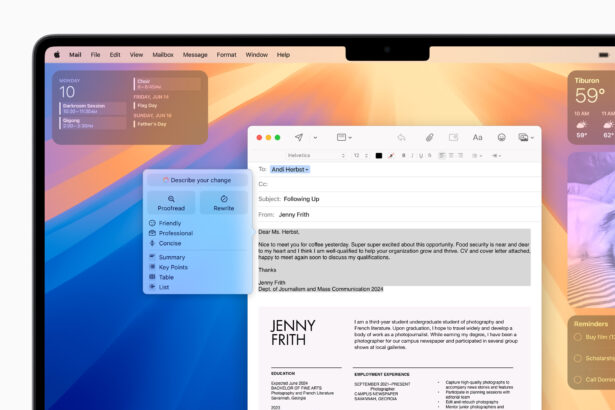615x410 pixels.
Task: Open the Window menu
Action: (257, 55)
